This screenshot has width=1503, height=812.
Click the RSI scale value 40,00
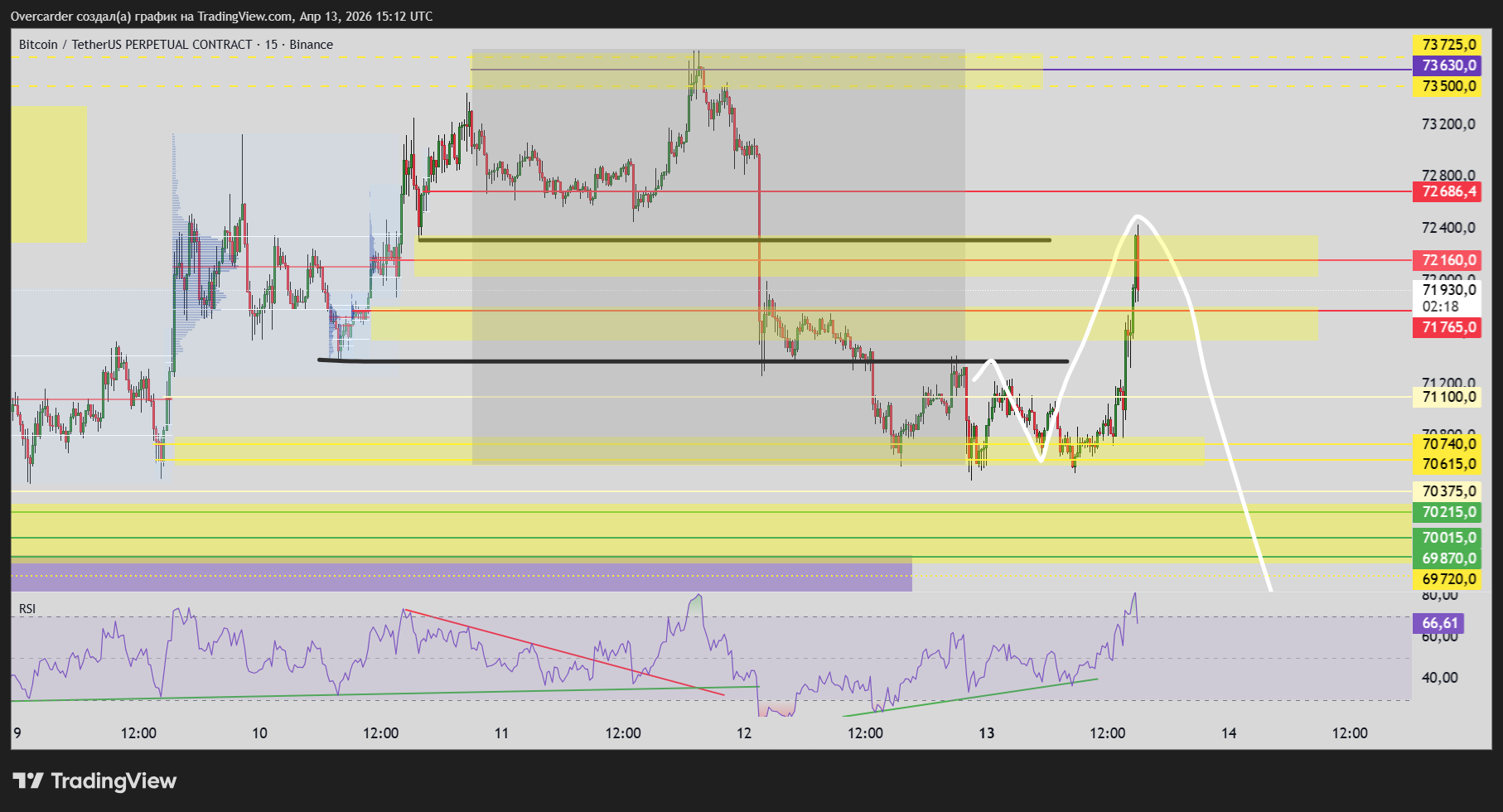[x=1439, y=678]
